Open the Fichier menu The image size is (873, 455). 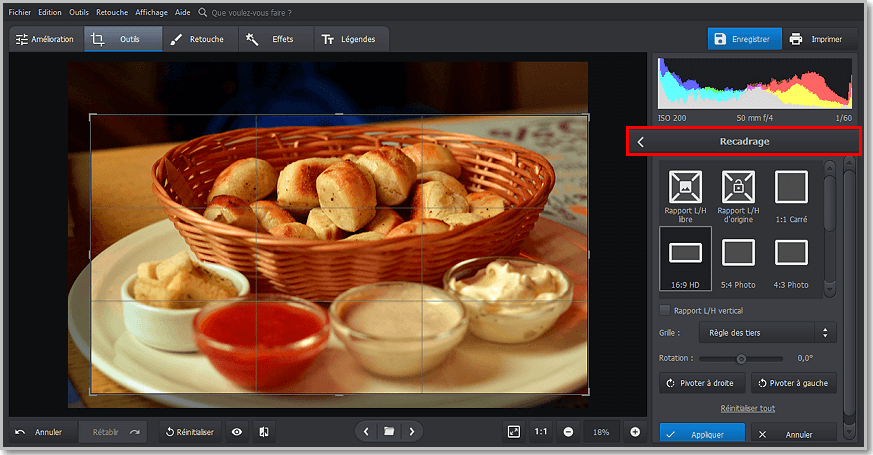(x=19, y=12)
